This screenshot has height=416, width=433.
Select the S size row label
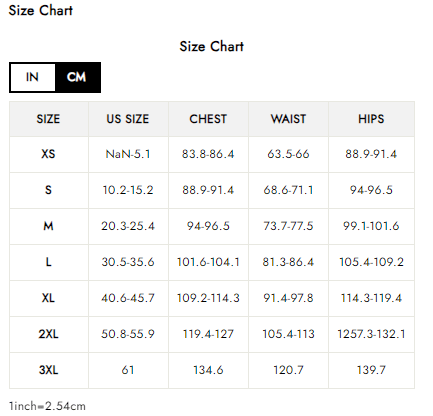49,190
